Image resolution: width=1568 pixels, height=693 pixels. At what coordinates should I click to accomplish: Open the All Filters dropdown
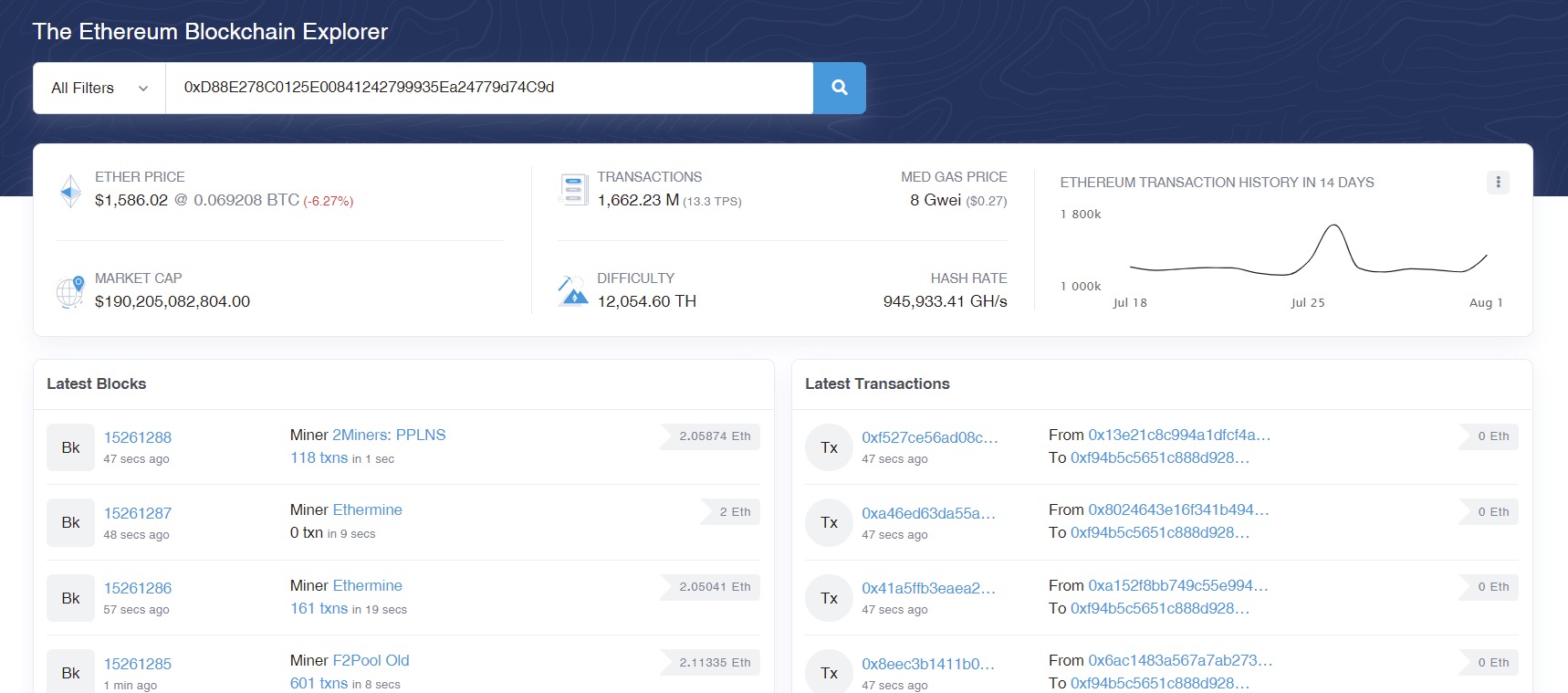click(99, 88)
